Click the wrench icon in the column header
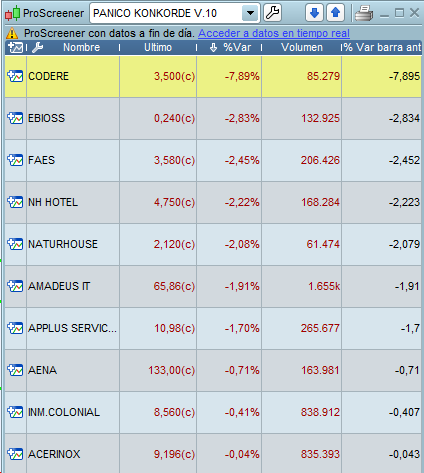424x473 pixels. [x=38, y=48]
